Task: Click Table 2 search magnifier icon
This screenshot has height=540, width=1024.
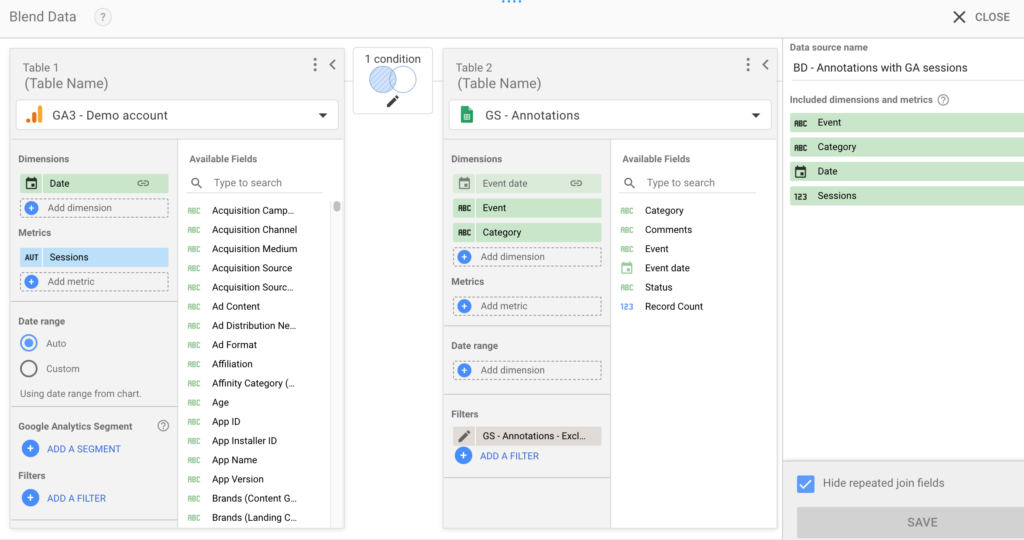Action: tap(629, 183)
